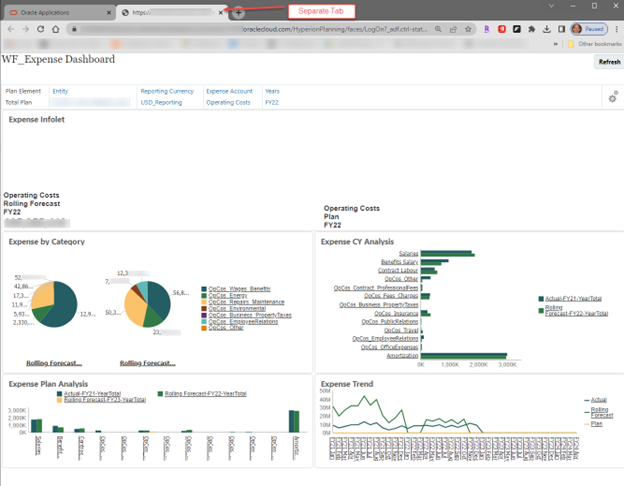Open right pie chart Rolling Forecast label

(x=148, y=363)
